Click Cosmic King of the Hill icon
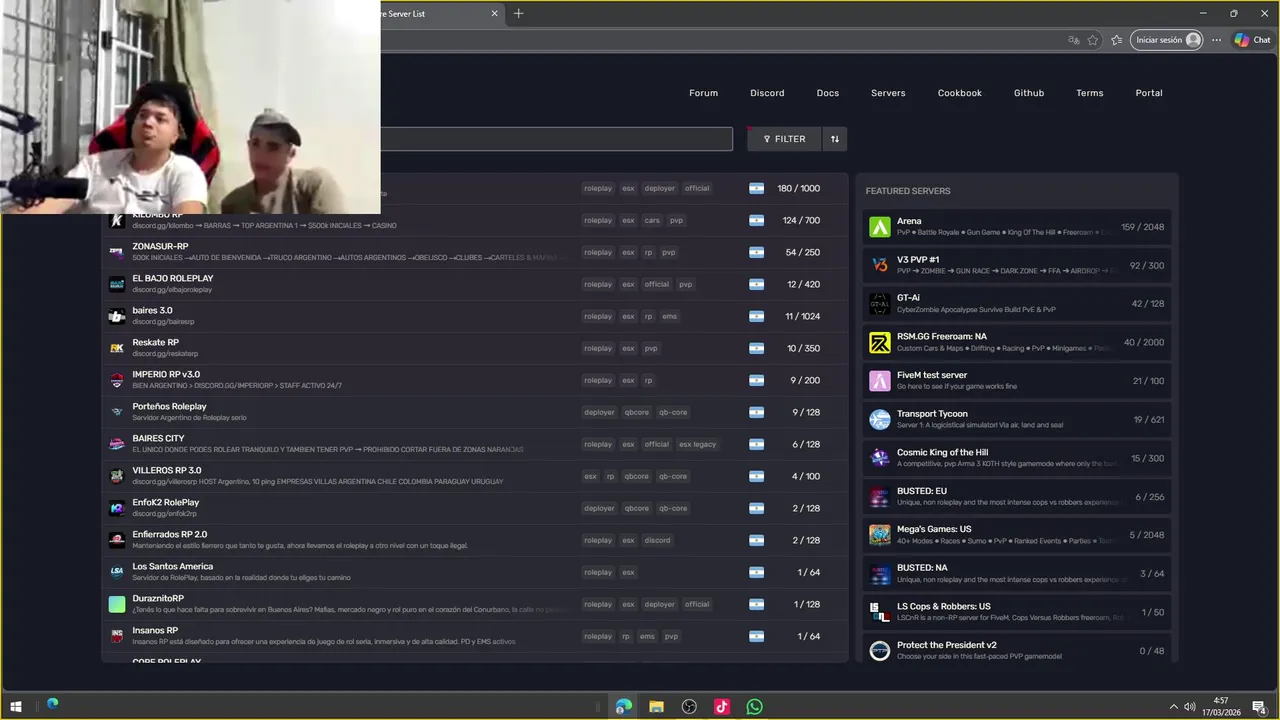1280x720 pixels. pos(880,458)
